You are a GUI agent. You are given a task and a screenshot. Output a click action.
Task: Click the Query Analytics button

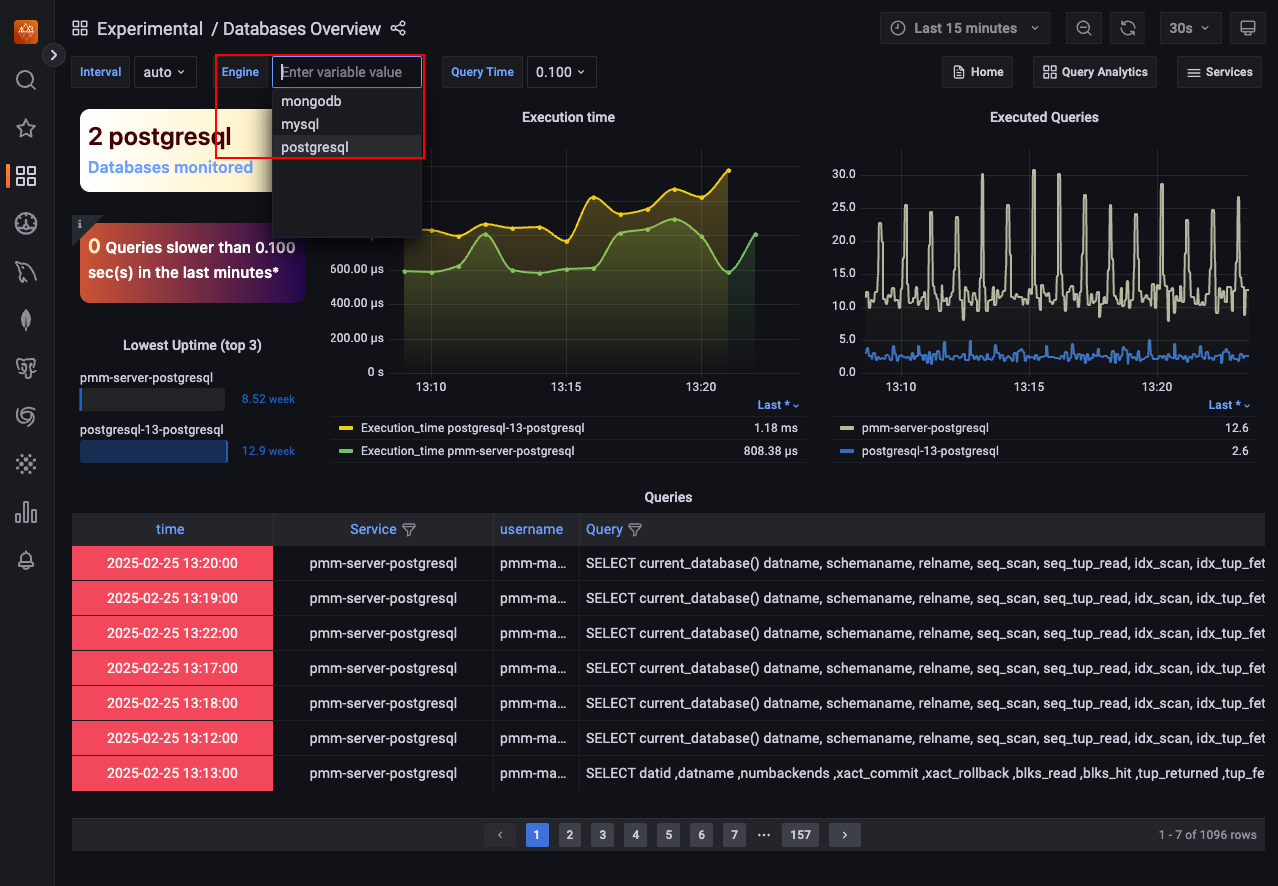click(x=1094, y=72)
